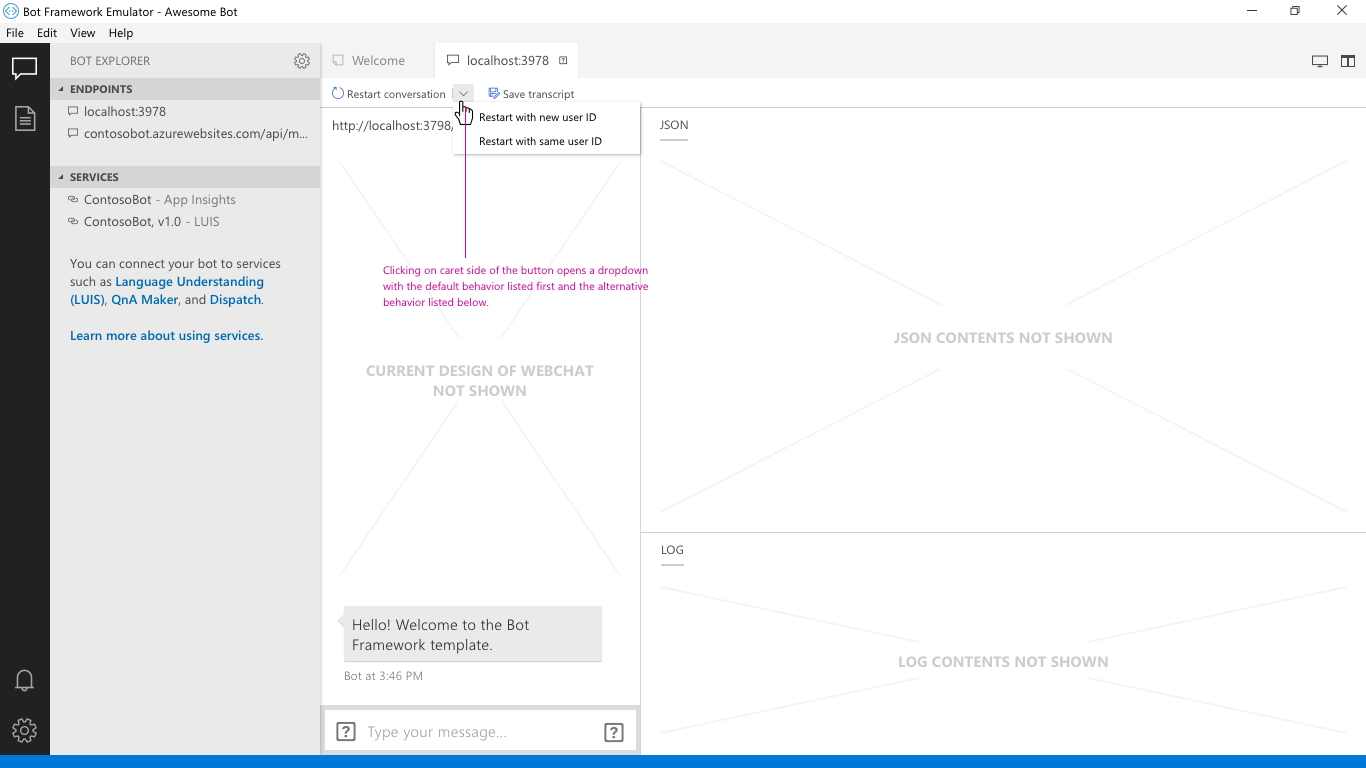Restore down the emulator window
This screenshot has height=768, width=1366.
[x=1295, y=11]
